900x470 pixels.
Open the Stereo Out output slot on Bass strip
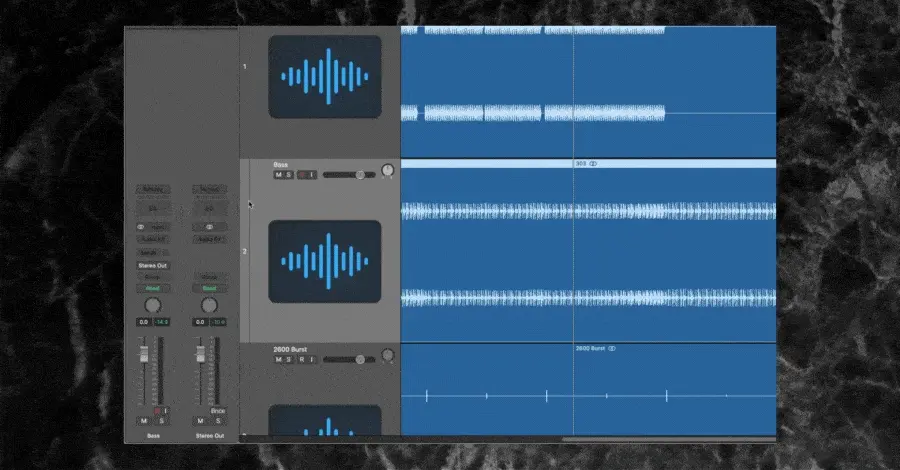pyautogui.click(x=153, y=266)
